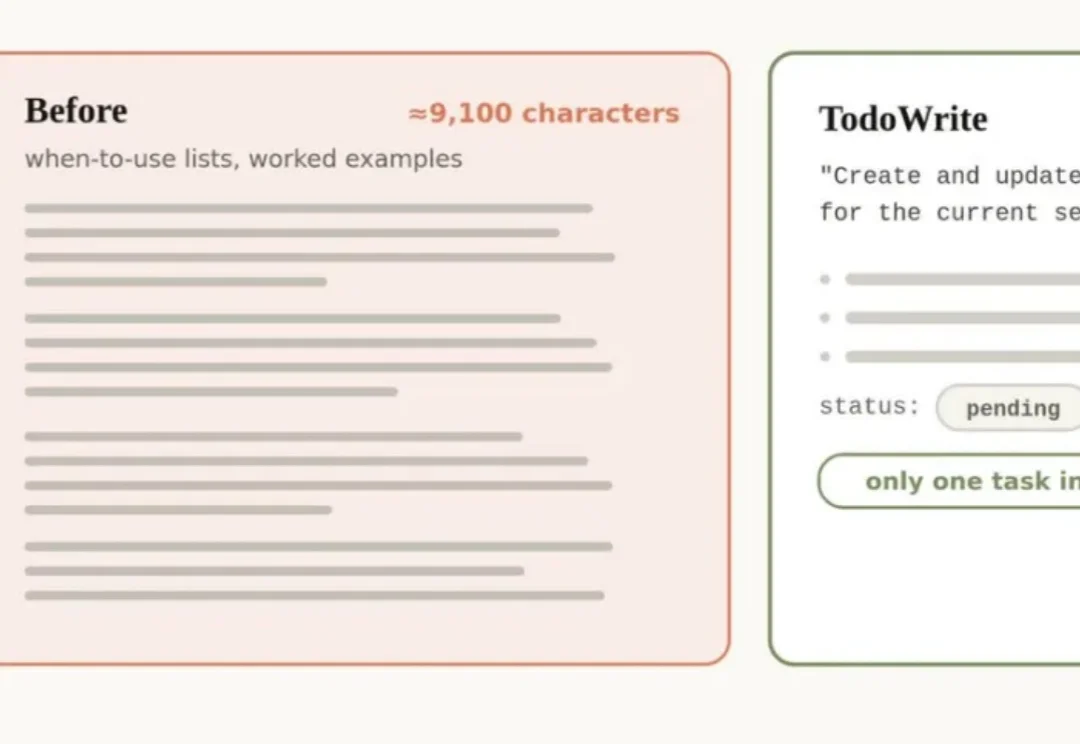The width and height of the screenshot is (1080, 744).
Task: Click the final placeholder line in Before card
Action: pyautogui.click(x=315, y=595)
